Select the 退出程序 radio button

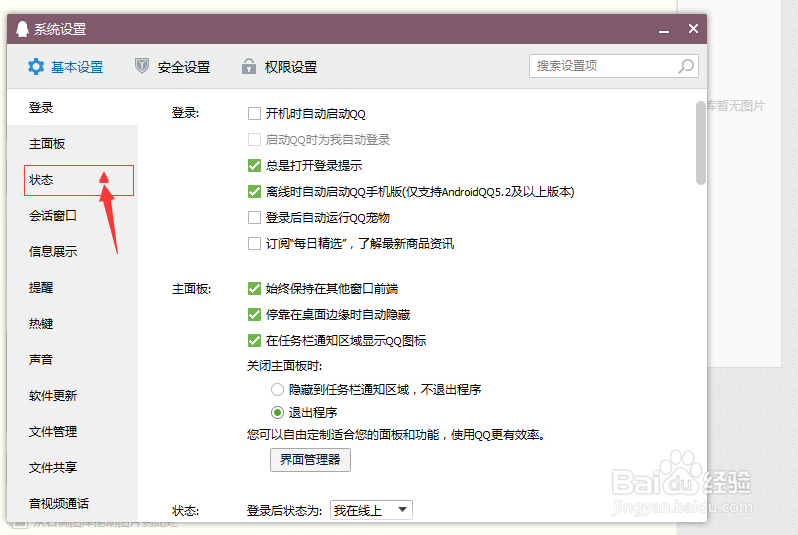277,412
